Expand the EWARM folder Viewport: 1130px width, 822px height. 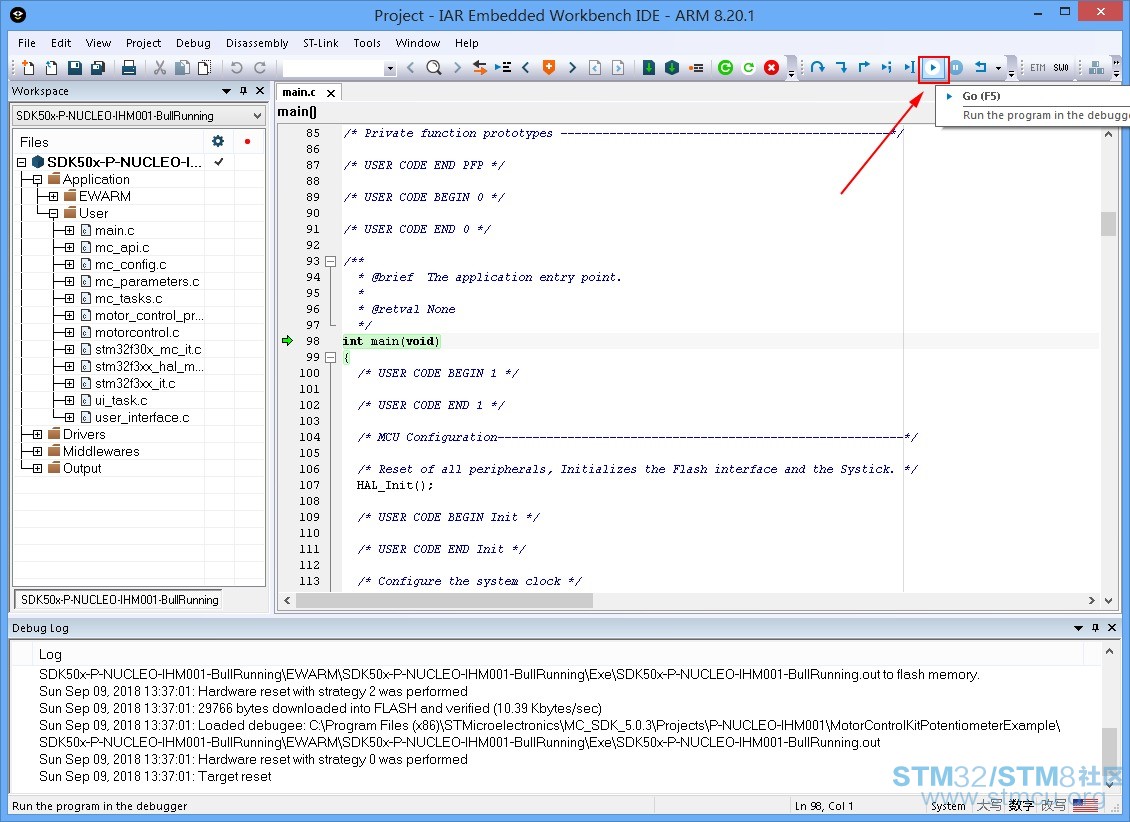coord(53,196)
